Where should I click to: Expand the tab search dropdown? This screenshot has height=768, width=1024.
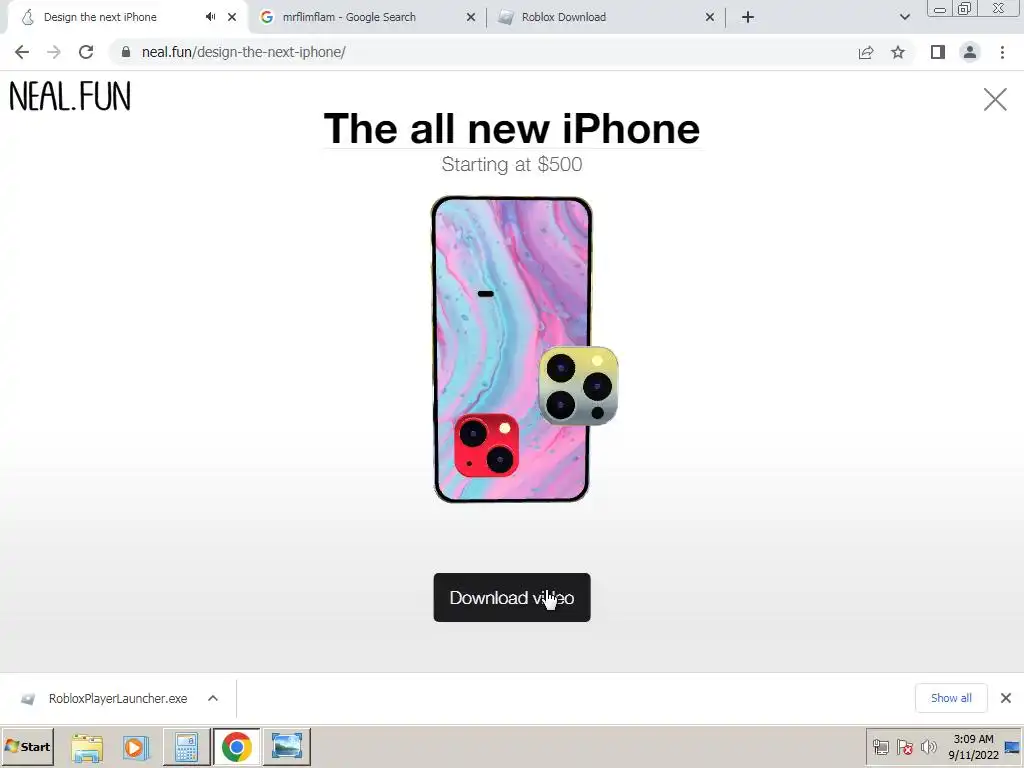tap(904, 17)
